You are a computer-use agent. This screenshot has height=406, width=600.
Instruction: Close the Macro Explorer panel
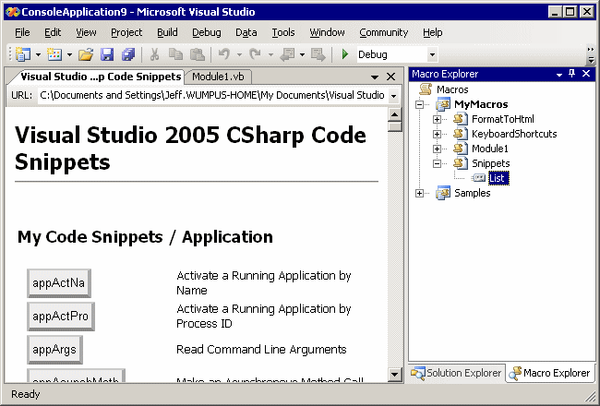point(586,73)
